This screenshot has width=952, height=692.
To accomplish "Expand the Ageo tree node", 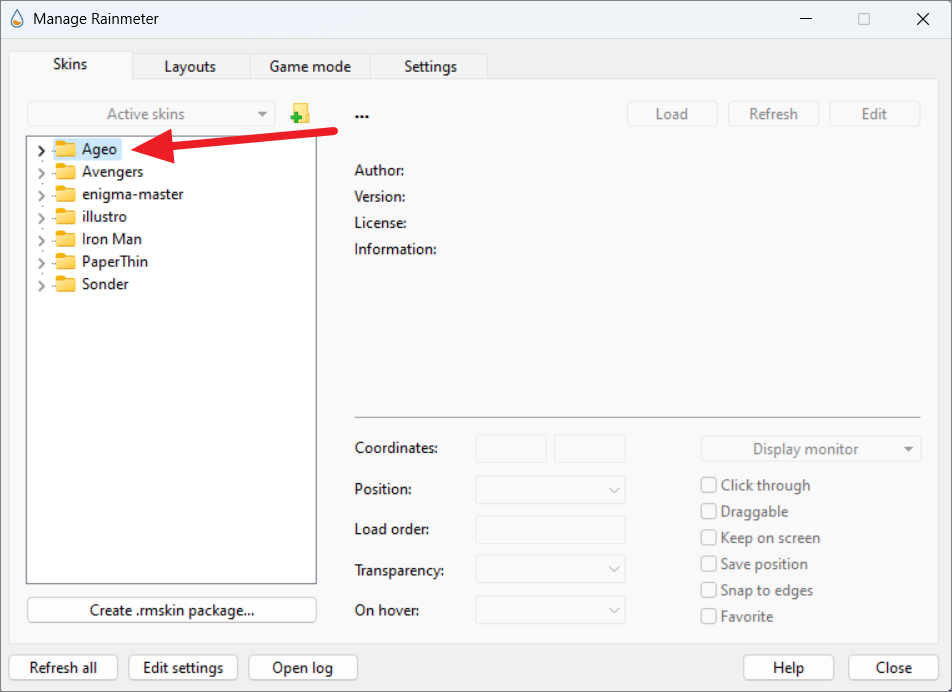I will (x=41, y=151).
